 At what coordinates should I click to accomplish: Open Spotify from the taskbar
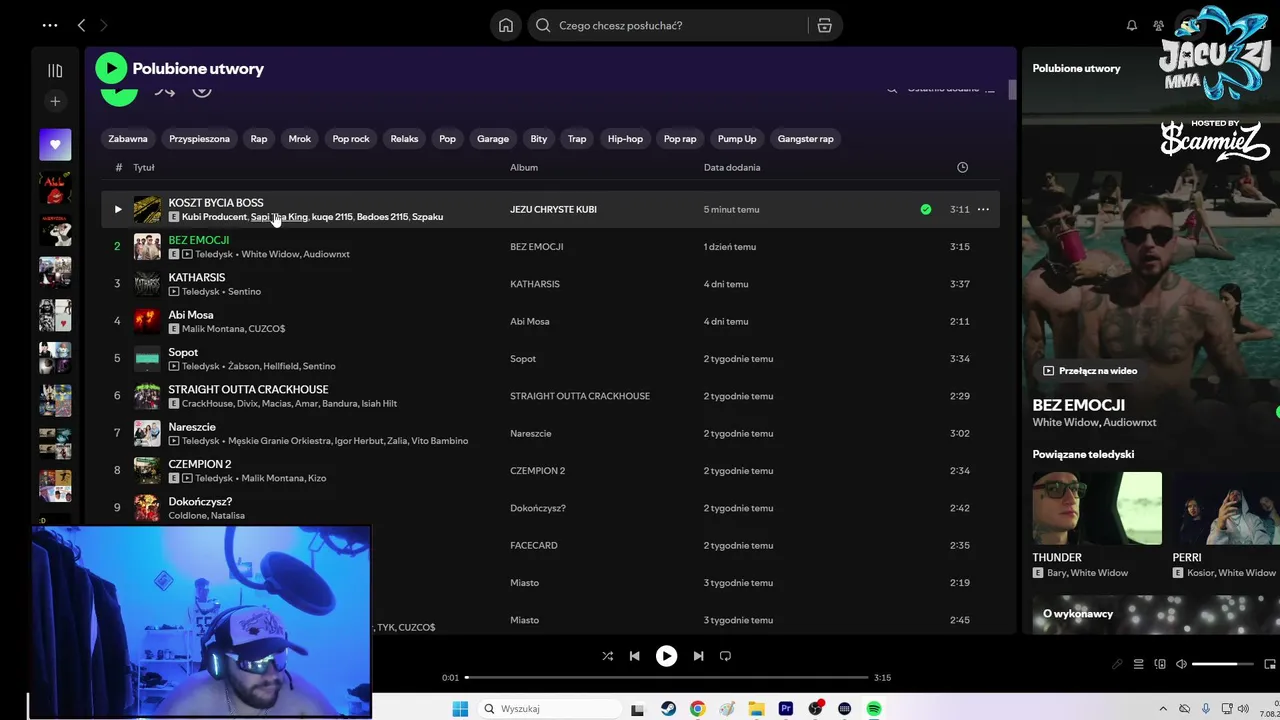[x=874, y=709]
